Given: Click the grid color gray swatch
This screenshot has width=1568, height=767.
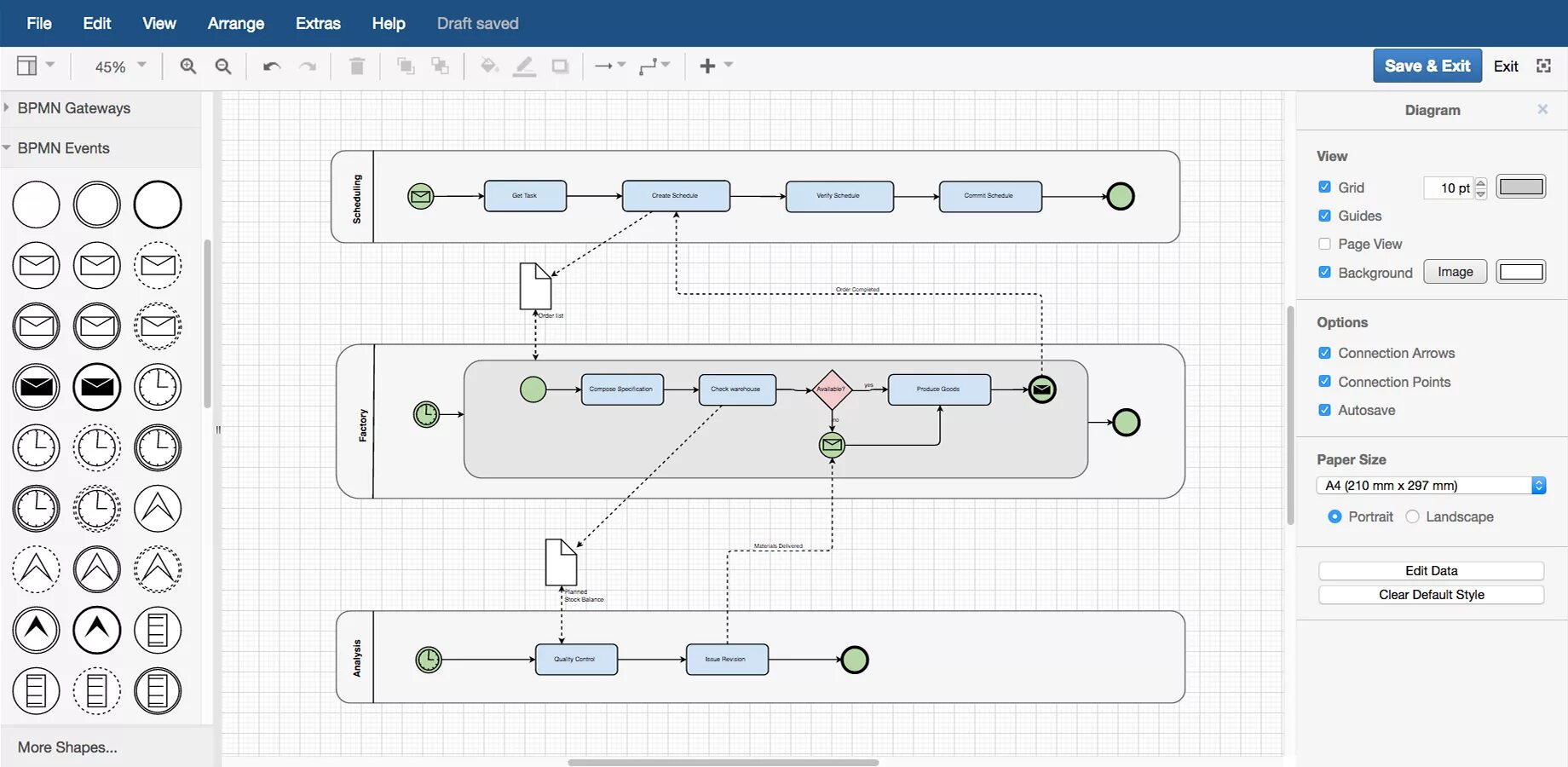Looking at the screenshot, I should tap(1521, 187).
